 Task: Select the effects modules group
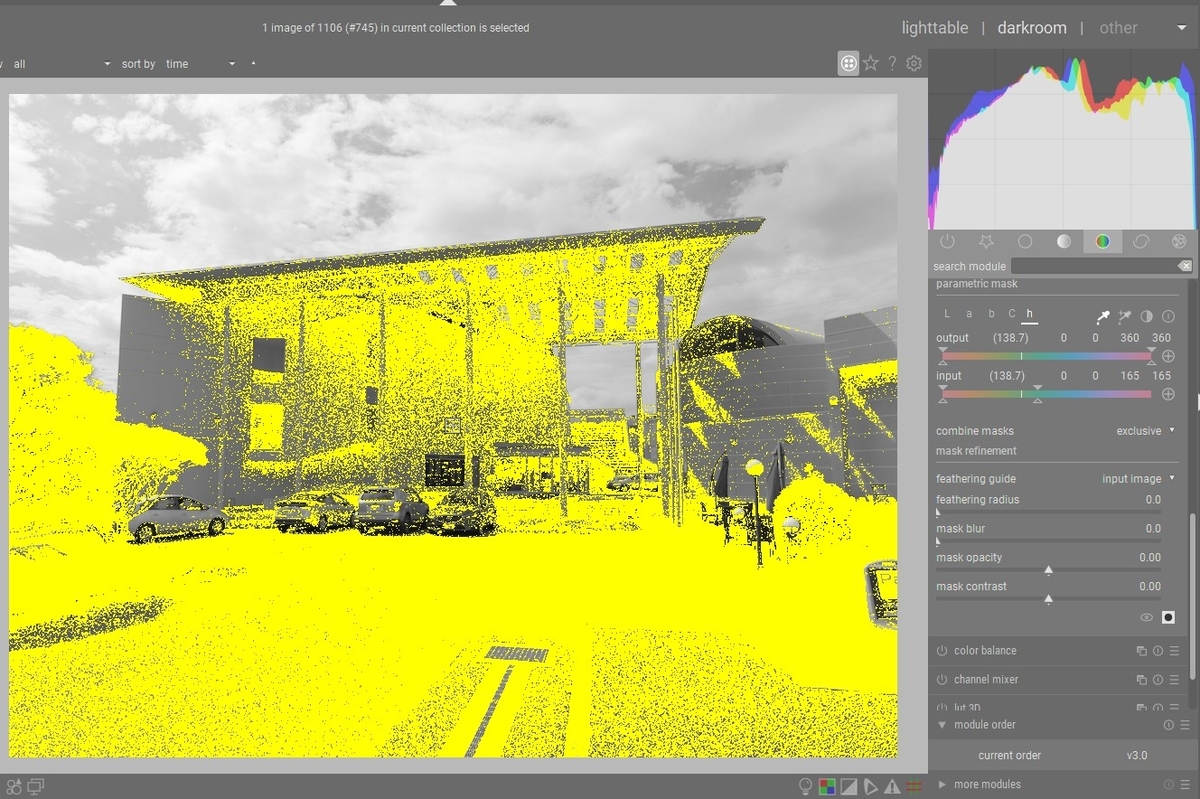(1179, 242)
